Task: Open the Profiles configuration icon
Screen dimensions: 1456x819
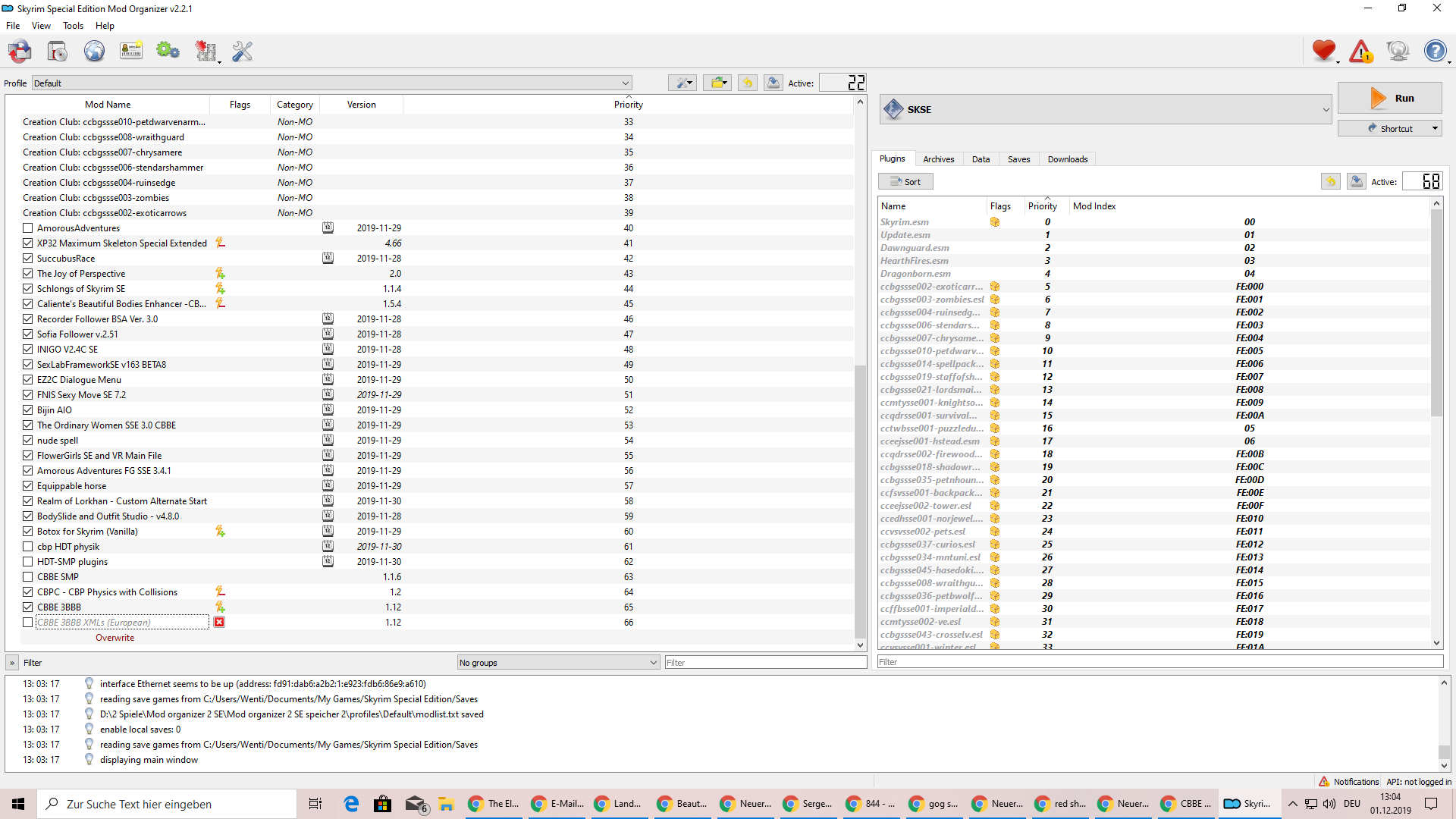Action: coord(131,52)
